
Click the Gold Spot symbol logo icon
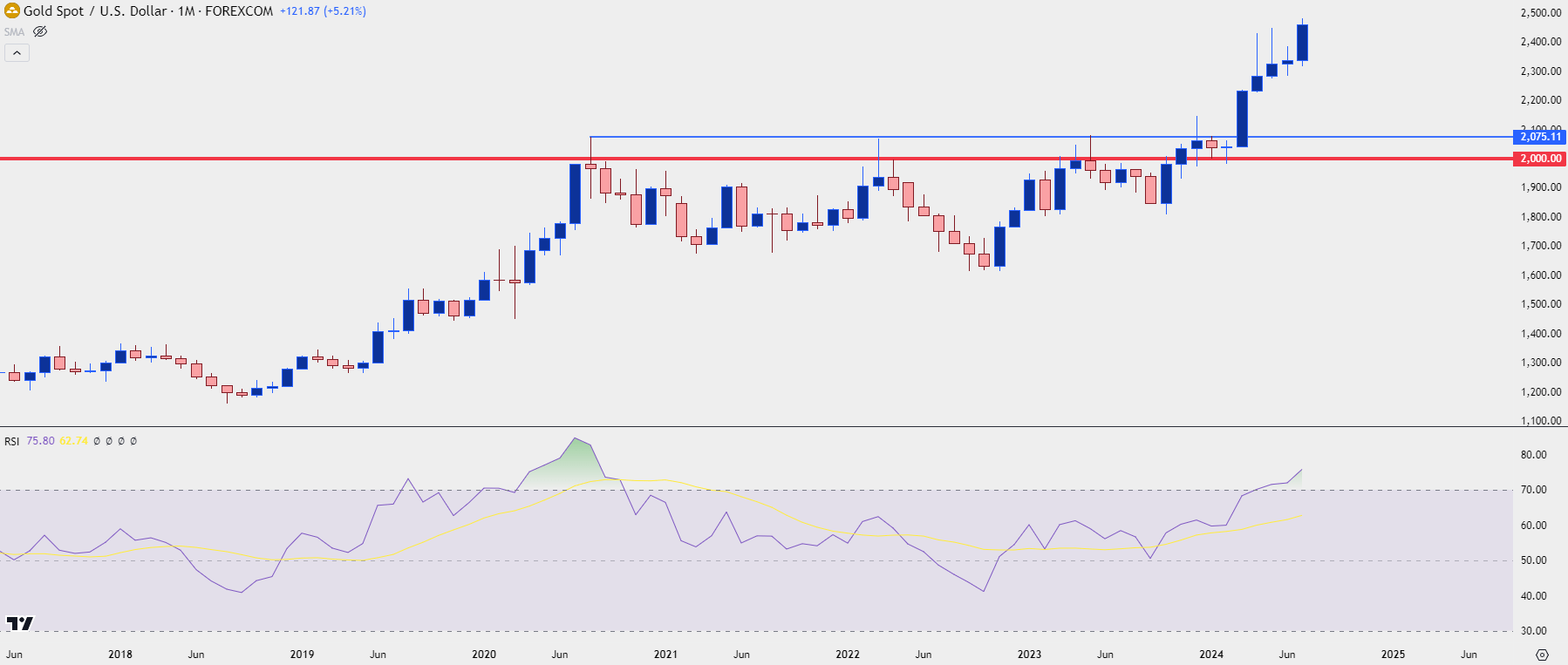pyautogui.click(x=12, y=11)
